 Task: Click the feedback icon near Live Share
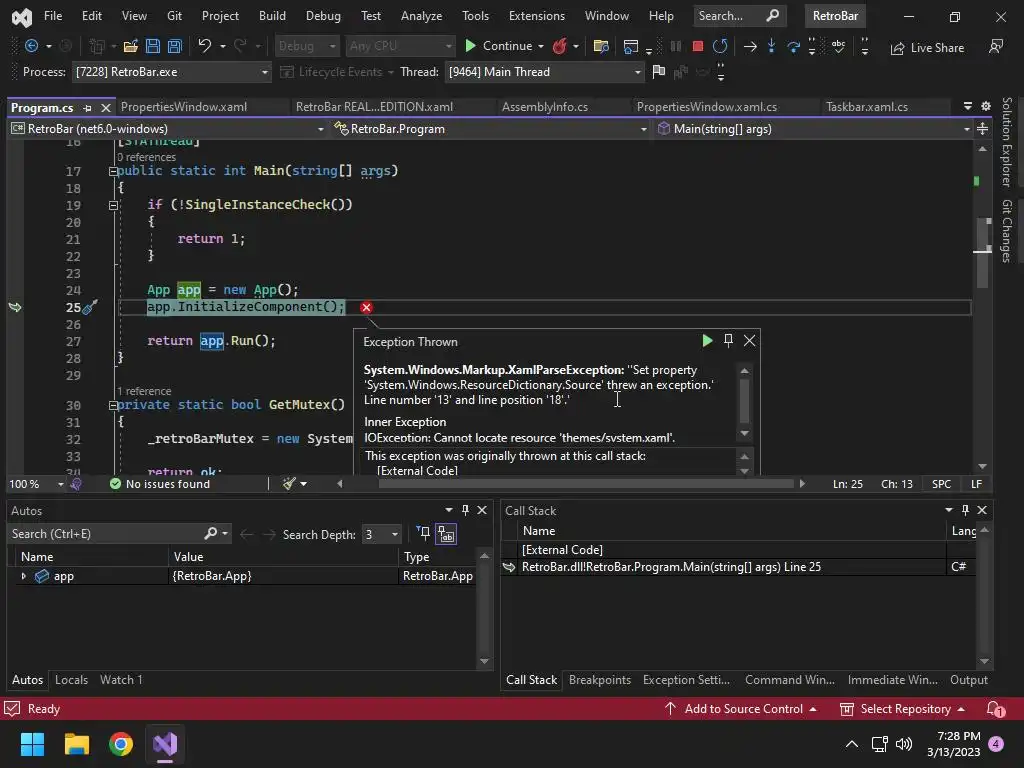pos(996,47)
